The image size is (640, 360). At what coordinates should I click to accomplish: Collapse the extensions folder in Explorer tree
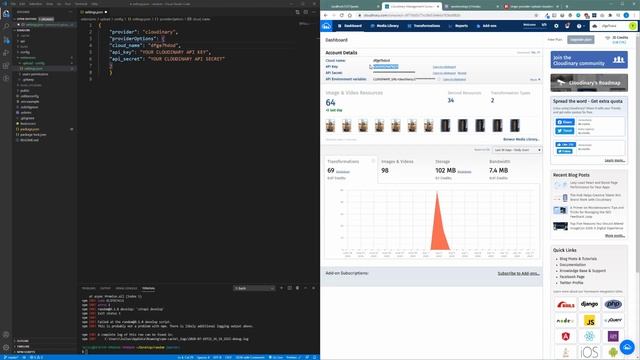tap(28, 58)
